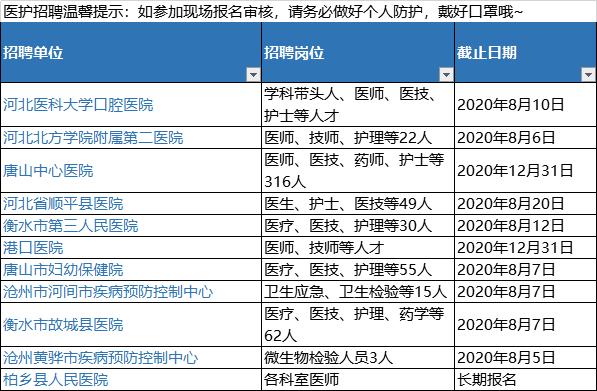
Task: Select date cell 2020年8月5日
Action: [x=525, y=357]
